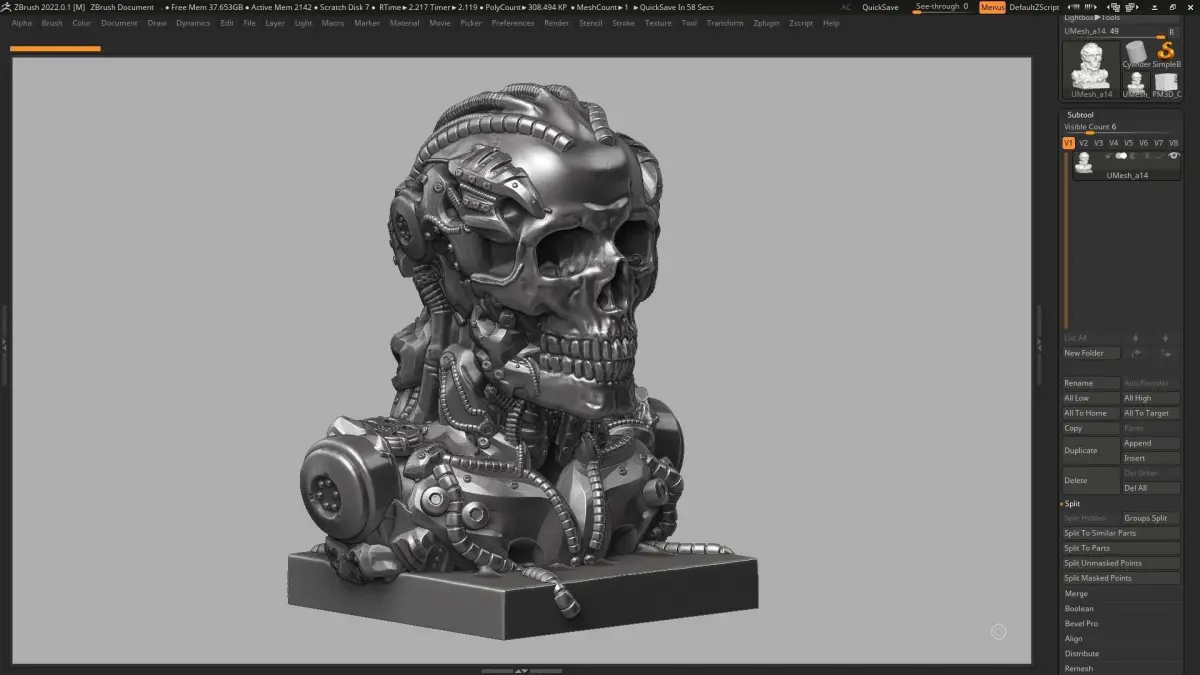Collapse the Subtool palette section
The width and height of the screenshot is (1200, 675).
[1080, 115]
